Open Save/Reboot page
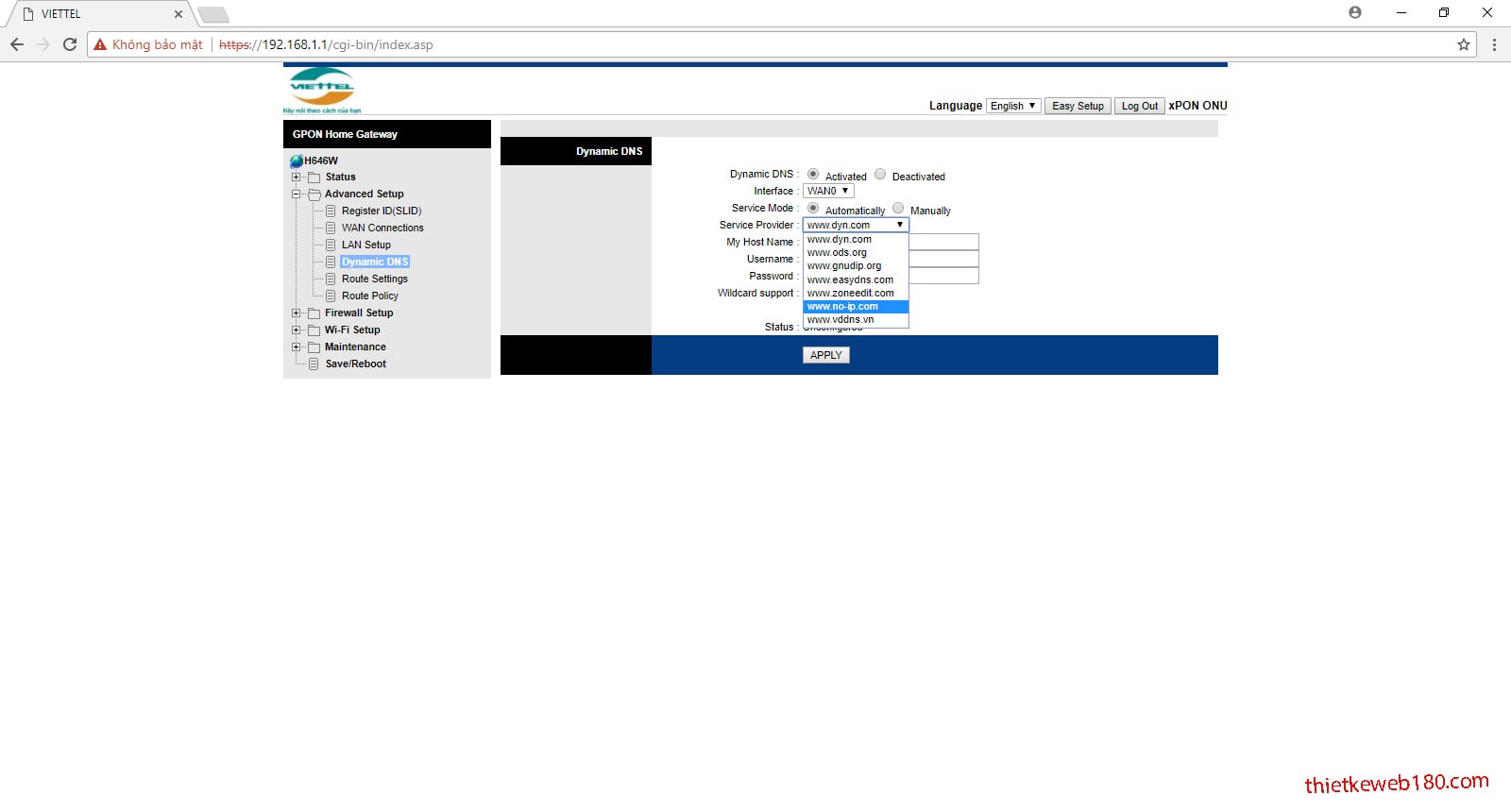The image size is (1511, 812). pyautogui.click(x=356, y=364)
